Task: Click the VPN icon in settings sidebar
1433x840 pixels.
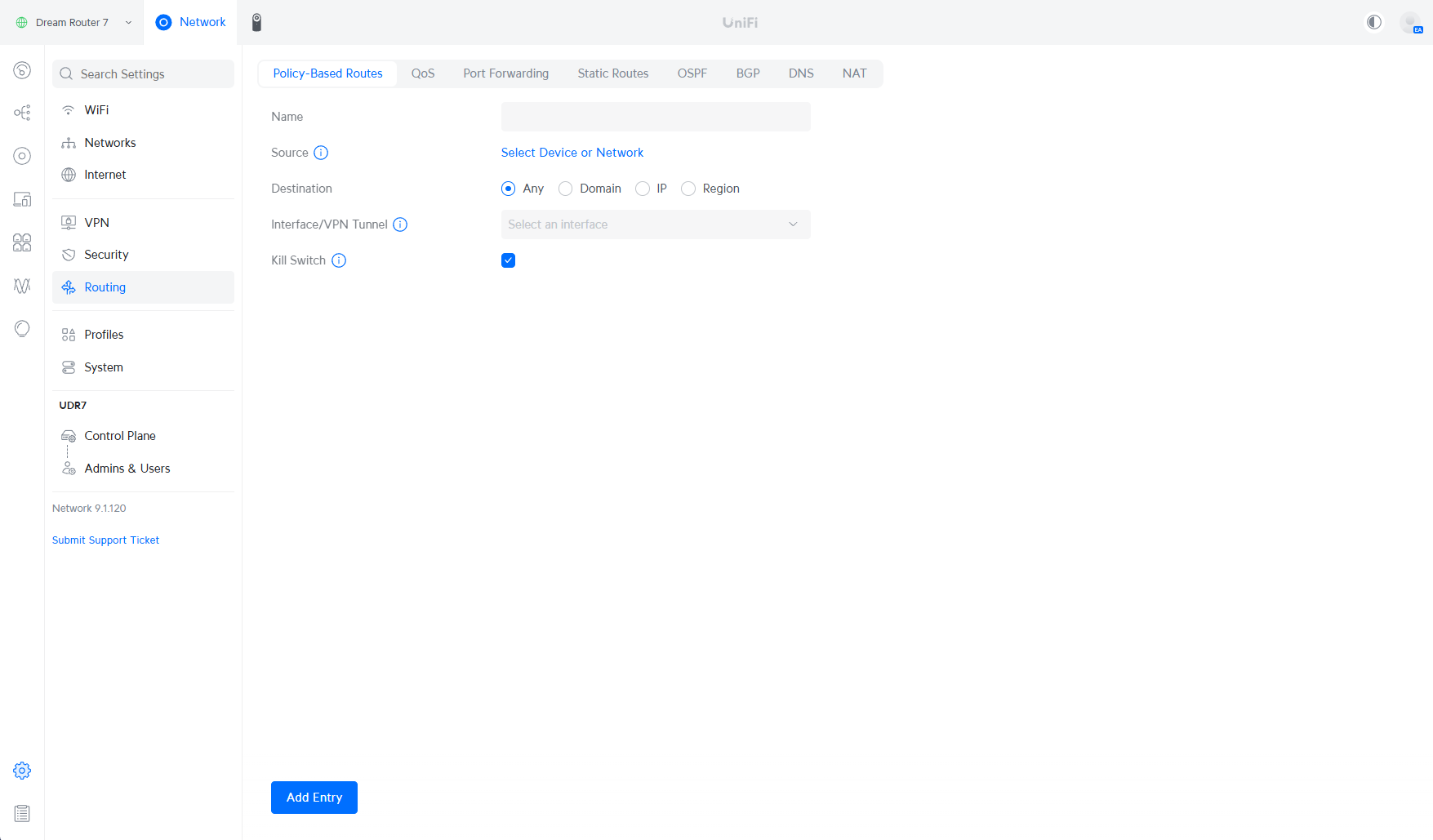Action: 69,223
